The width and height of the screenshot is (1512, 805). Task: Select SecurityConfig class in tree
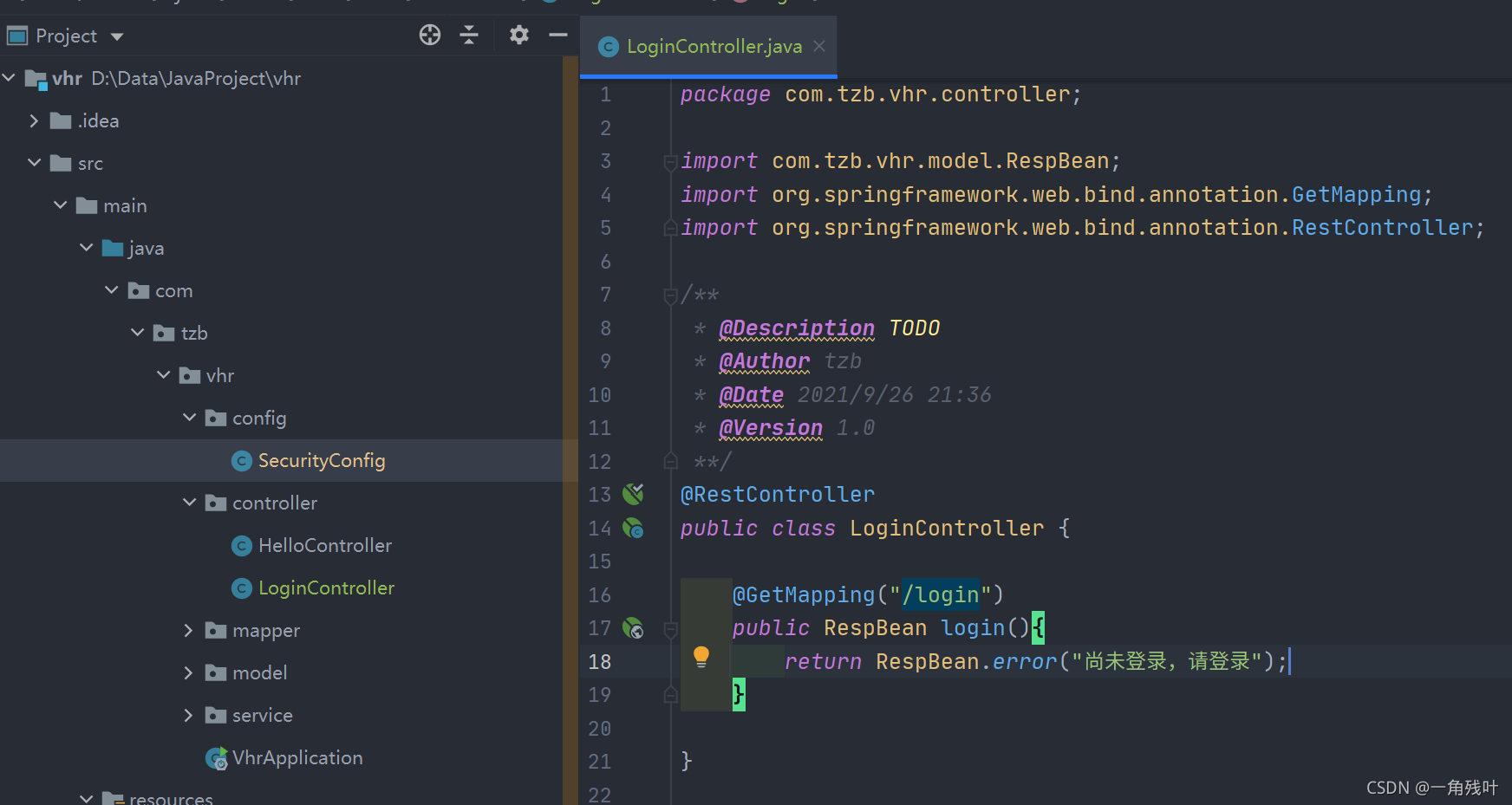(x=322, y=460)
